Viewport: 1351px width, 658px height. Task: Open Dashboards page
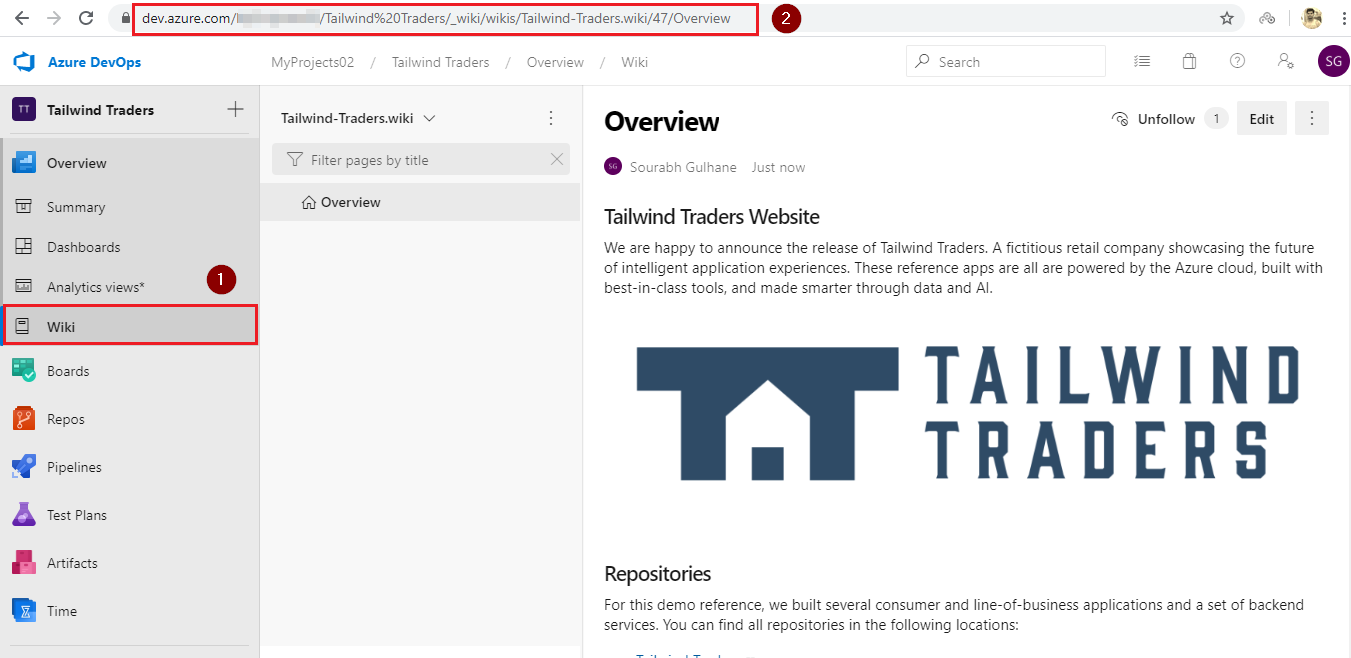(x=129, y=247)
